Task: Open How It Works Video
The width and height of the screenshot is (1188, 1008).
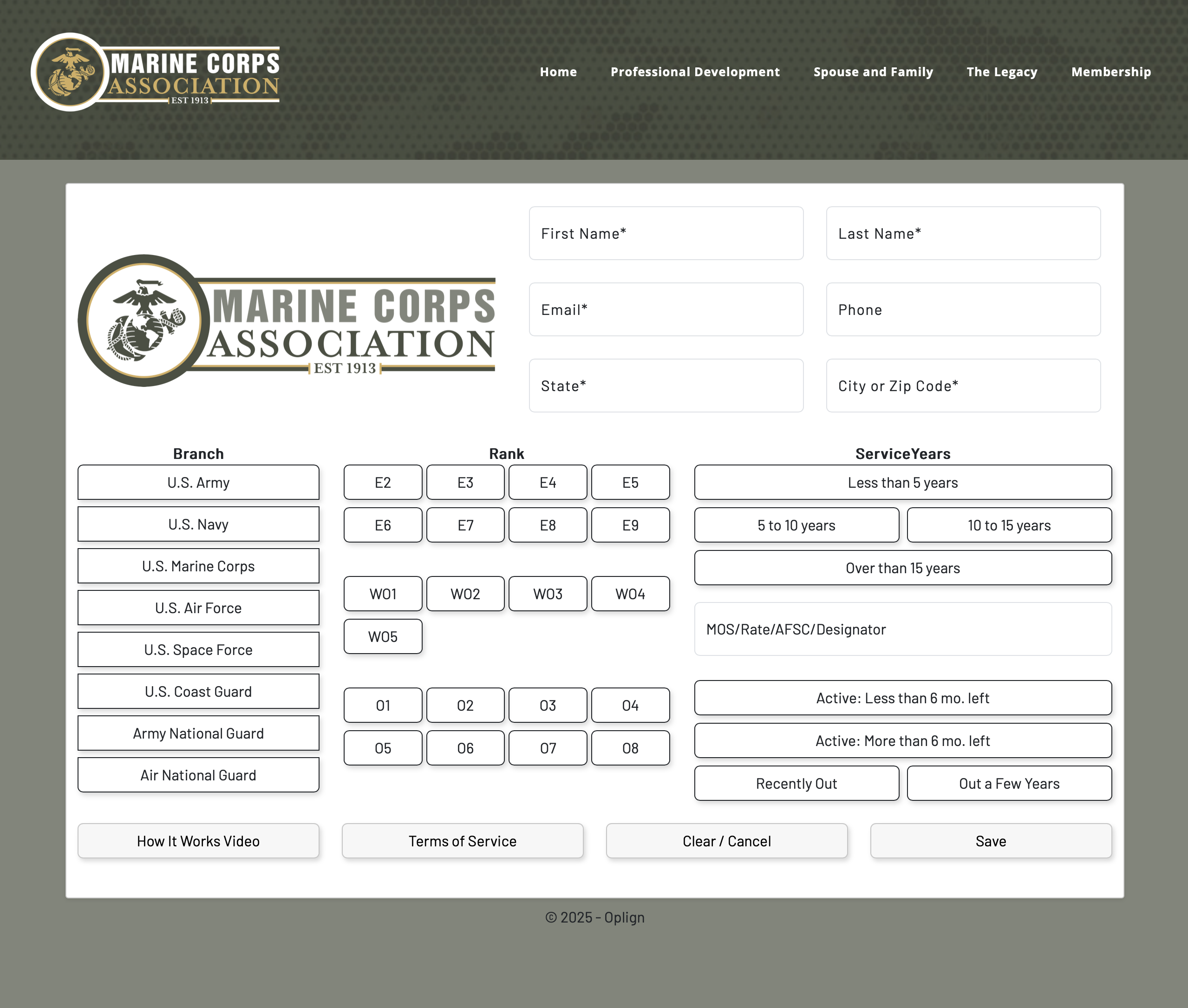Action: point(198,841)
